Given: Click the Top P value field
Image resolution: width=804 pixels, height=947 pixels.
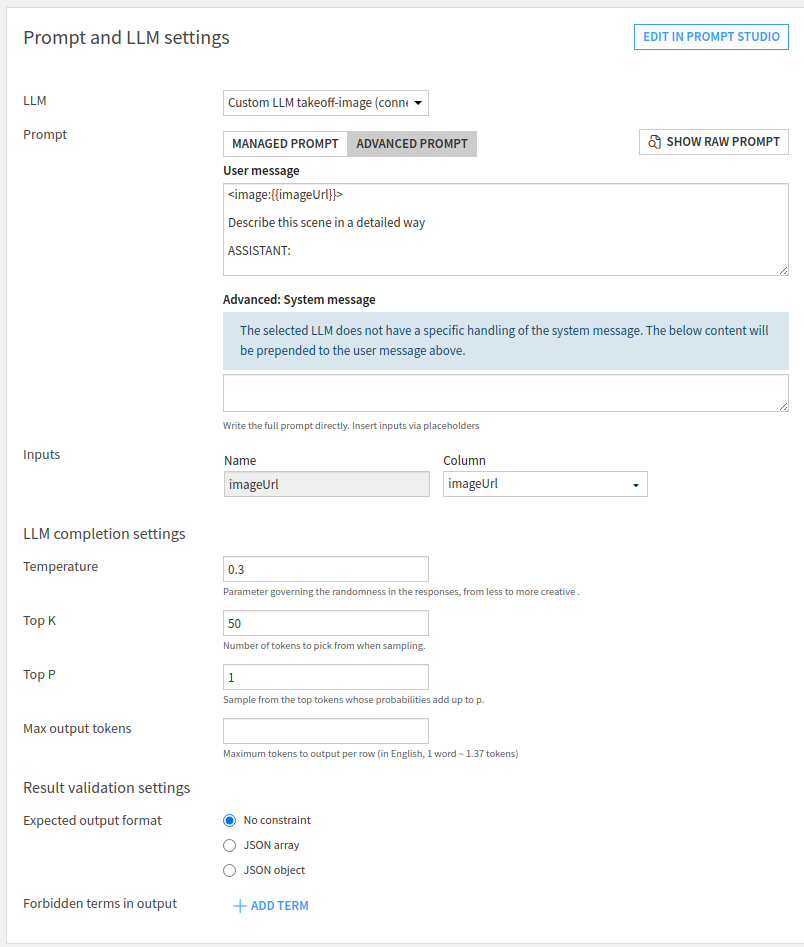Looking at the screenshot, I should [326, 677].
